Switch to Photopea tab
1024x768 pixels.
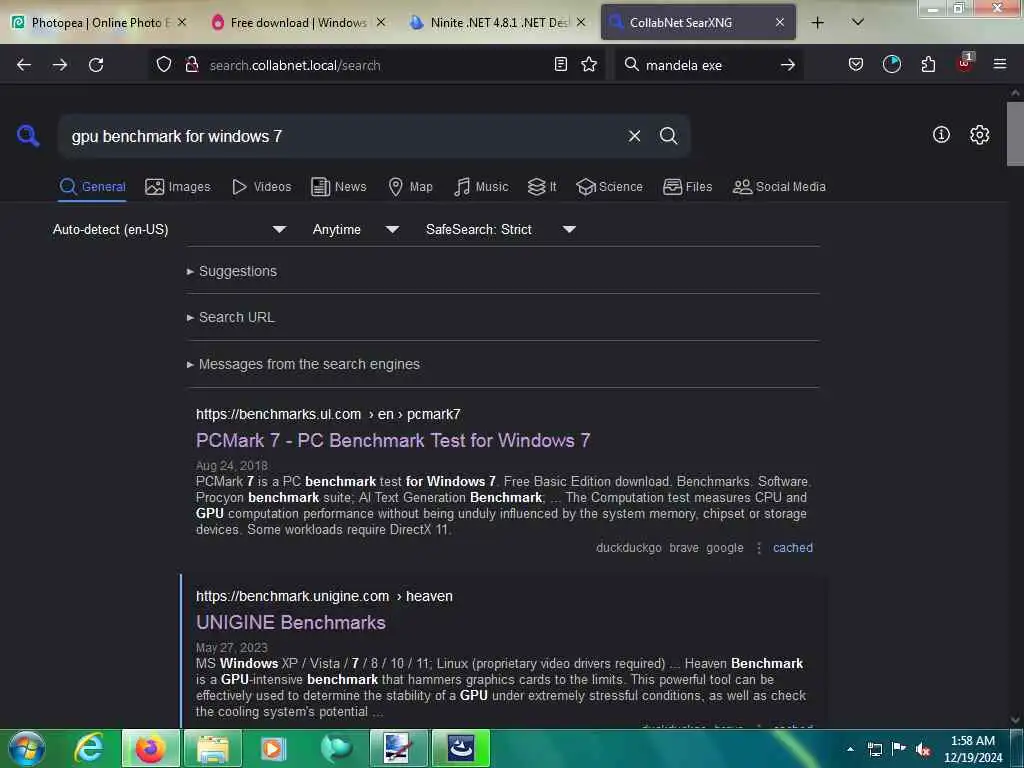[x=91, y=22]
